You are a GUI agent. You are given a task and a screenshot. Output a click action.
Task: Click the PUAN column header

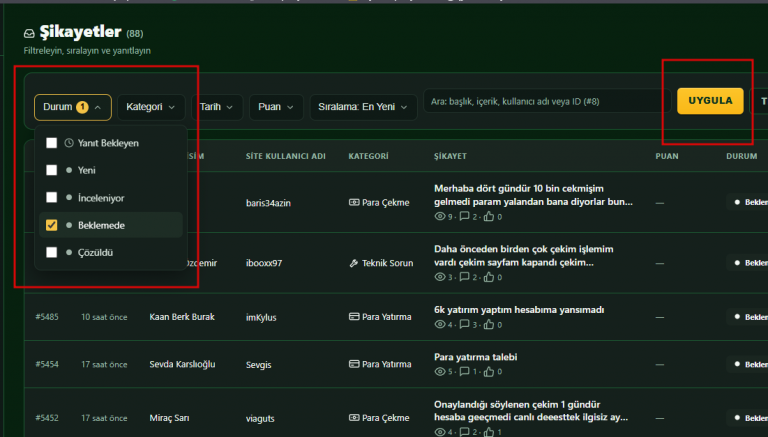coord(667,156)
